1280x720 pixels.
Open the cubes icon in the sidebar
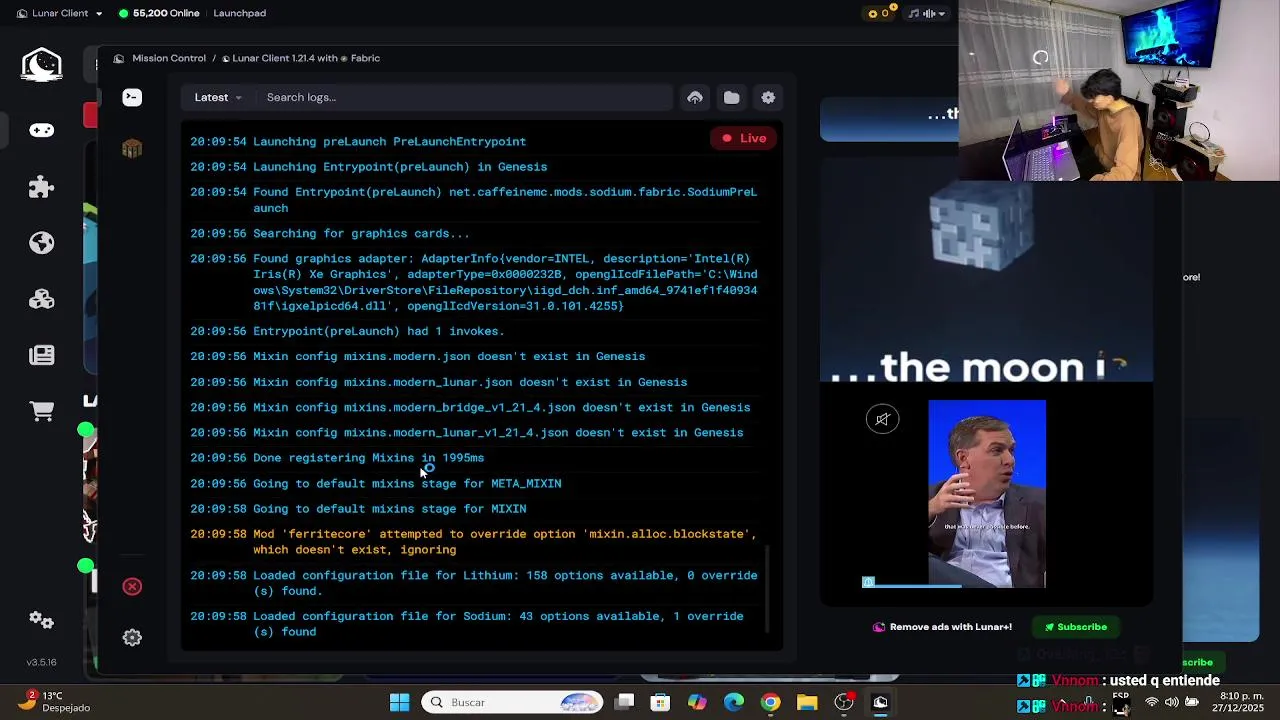[x=42, y=299]
